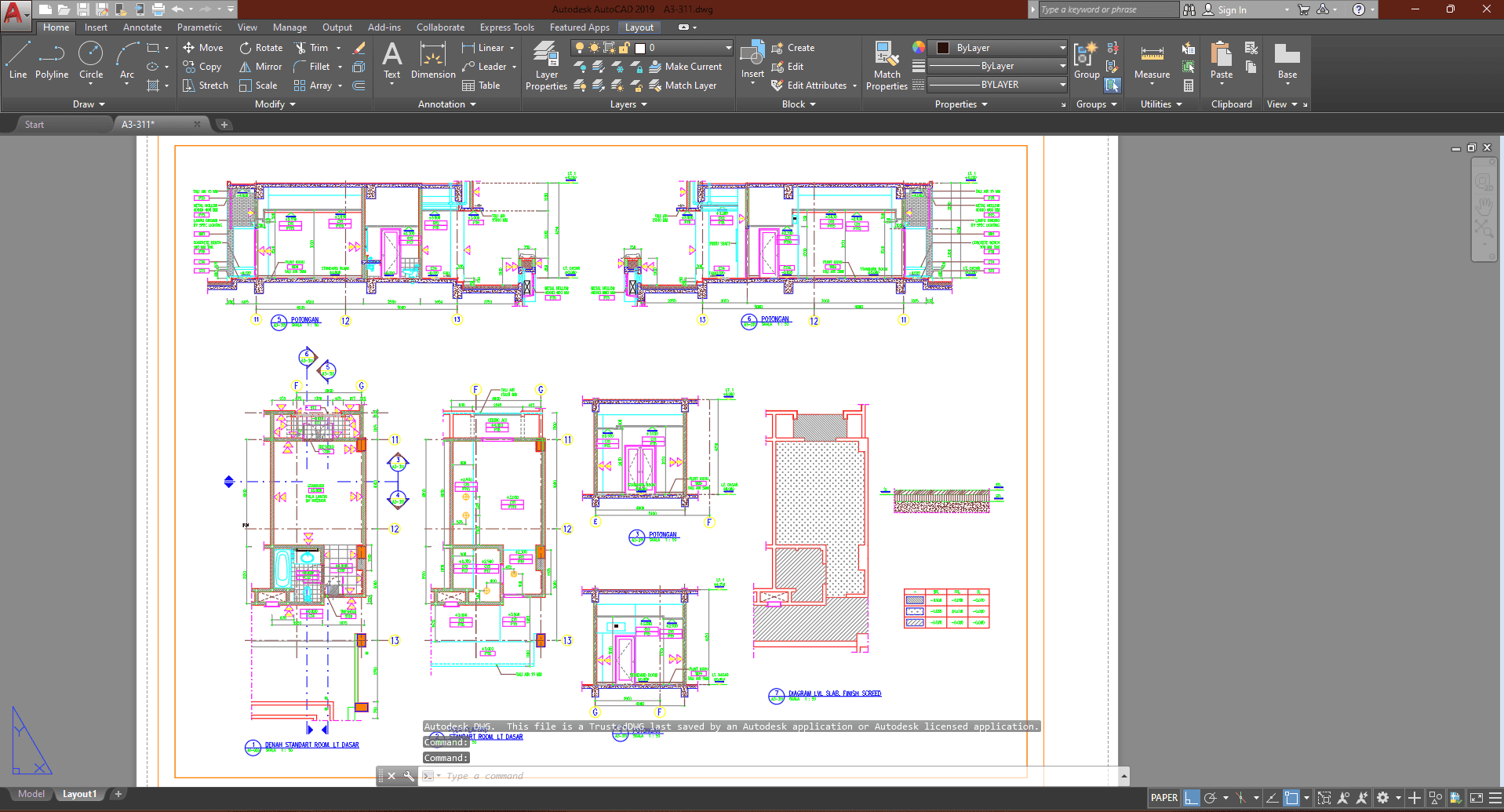This screenshot has width=1504, height=812.
Task: Toggle Ortho mode in status bar
Action: (x=1191, y=798)
